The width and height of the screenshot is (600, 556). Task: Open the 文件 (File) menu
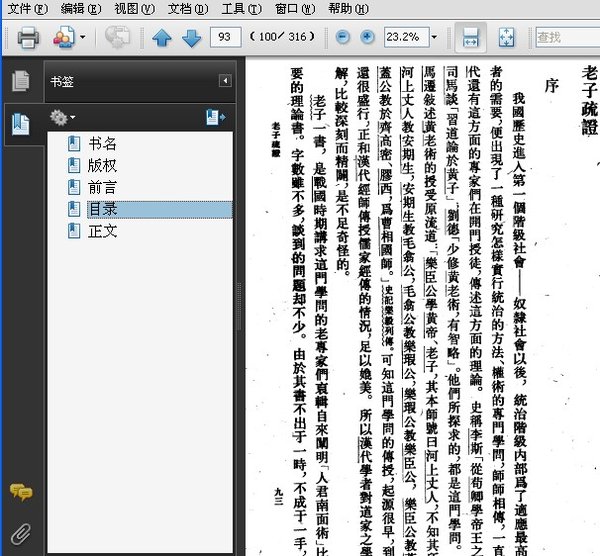coord(27,8)
